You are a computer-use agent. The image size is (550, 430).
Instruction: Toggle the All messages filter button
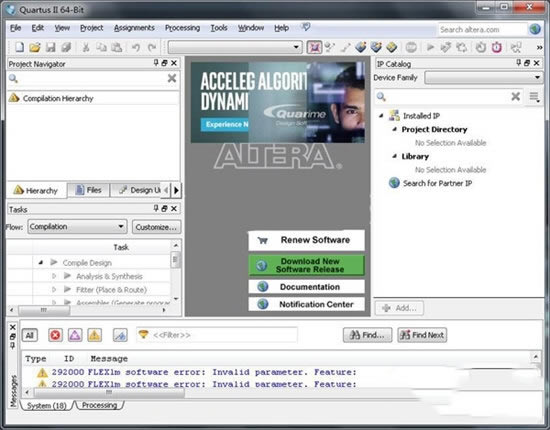point(30,335)
